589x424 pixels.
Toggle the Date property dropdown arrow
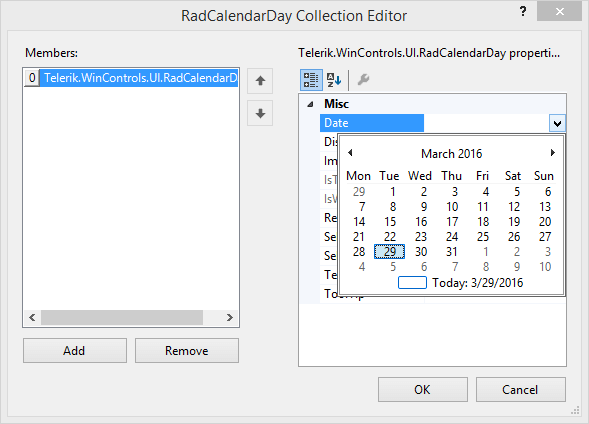click(557, 123)
